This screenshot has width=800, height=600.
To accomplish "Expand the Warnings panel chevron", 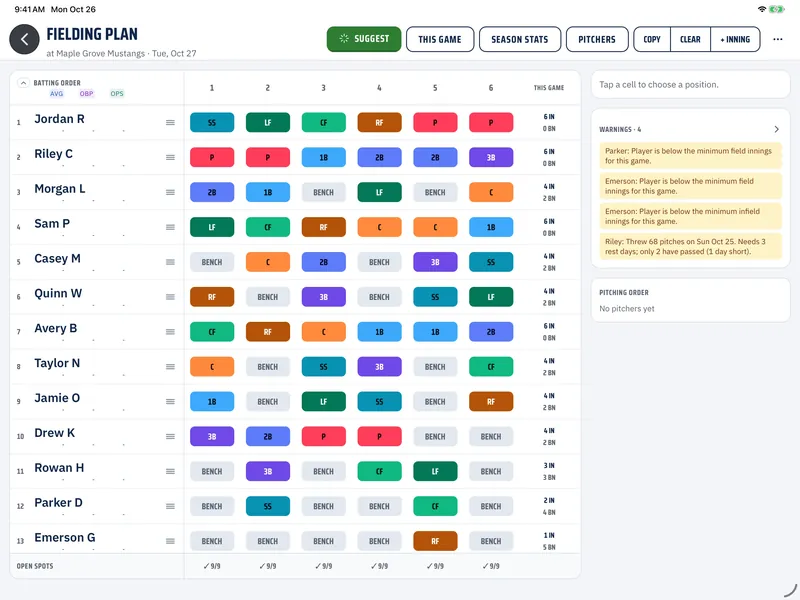I will click(777, 129).
